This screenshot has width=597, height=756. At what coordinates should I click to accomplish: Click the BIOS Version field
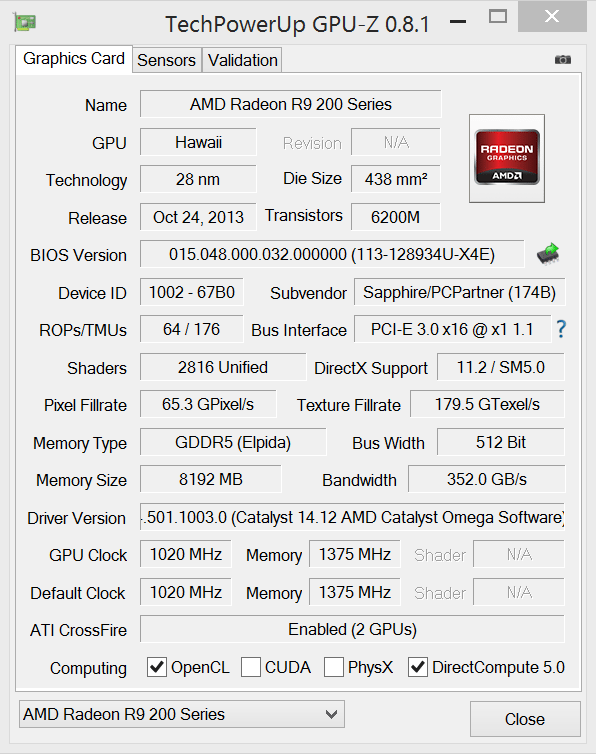click(x=332, y=255)
